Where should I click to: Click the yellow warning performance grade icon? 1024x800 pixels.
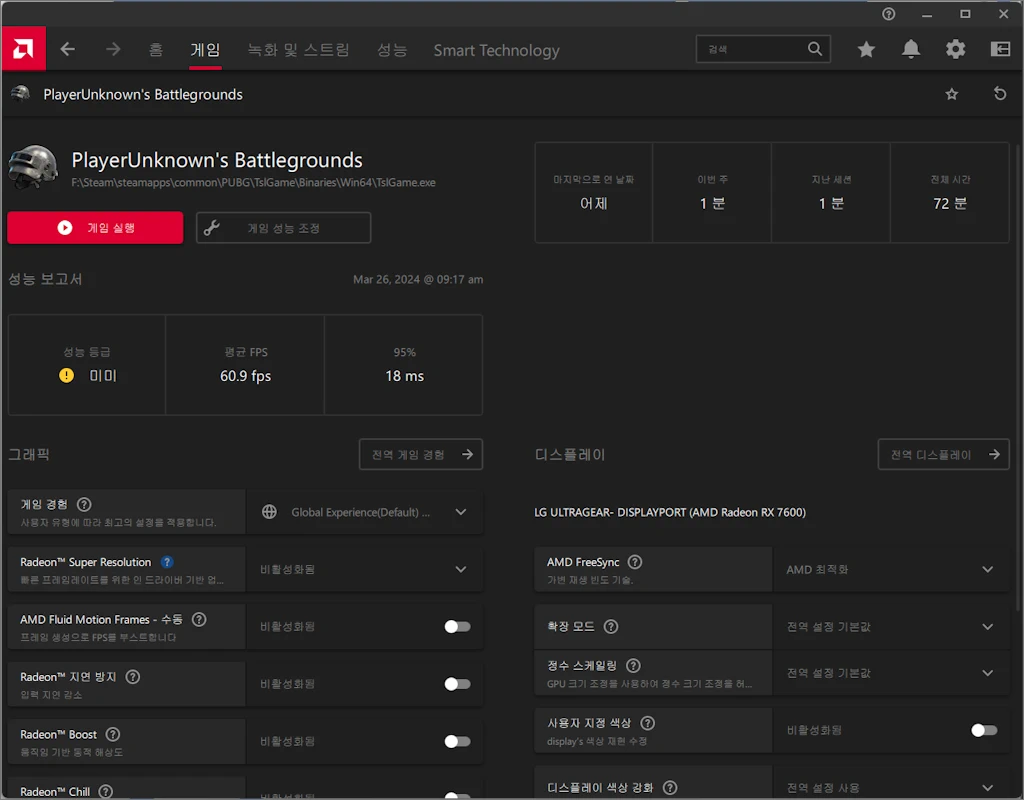(67, 376)
